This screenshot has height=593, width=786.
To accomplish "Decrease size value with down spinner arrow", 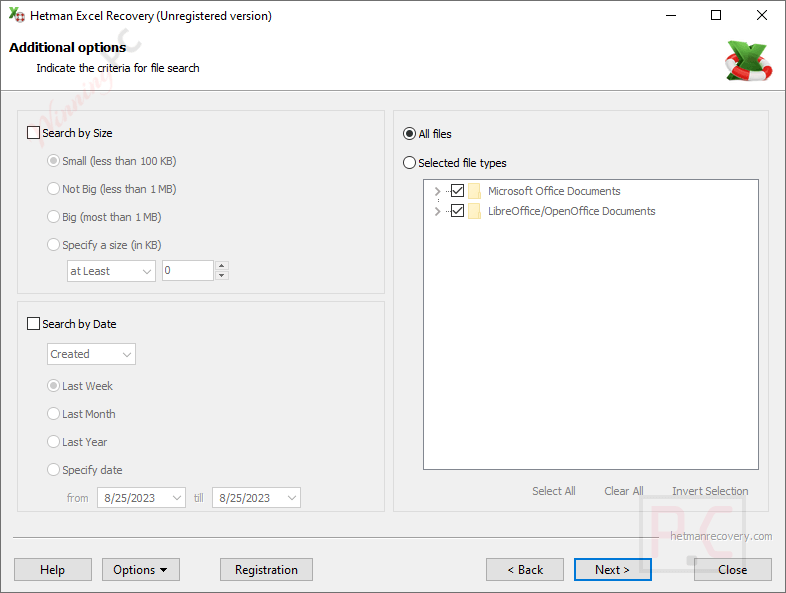I will (222, 276).
